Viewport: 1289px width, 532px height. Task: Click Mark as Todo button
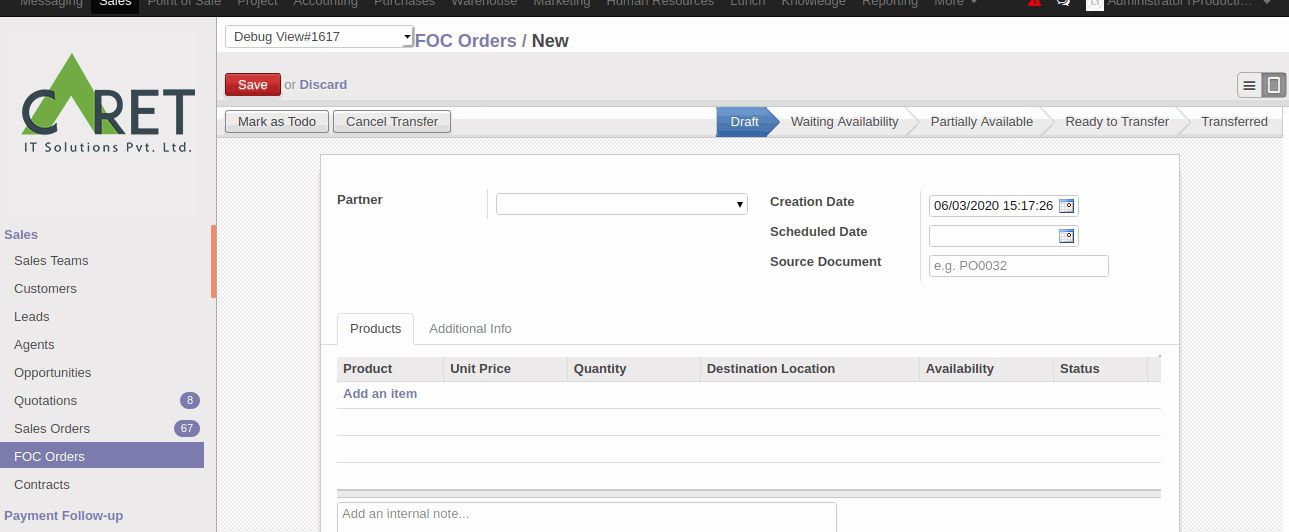277,122
